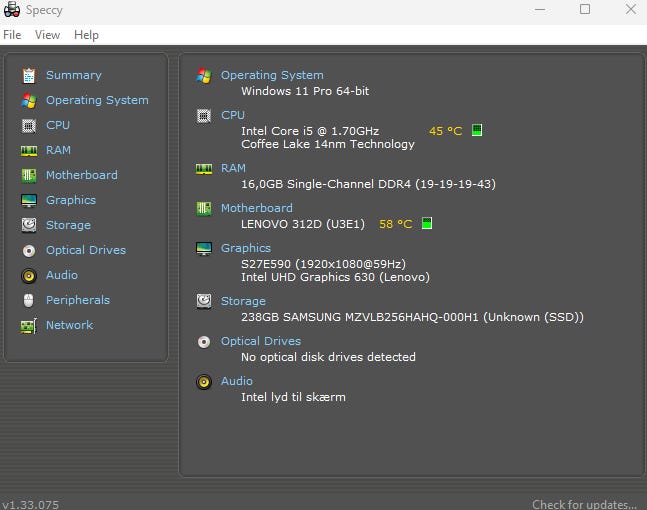Click the 'S27E590 (1920x1080@59Hz)' monitor text
Viewport: 647px width, 510px height.
click(x=324, y=264)
